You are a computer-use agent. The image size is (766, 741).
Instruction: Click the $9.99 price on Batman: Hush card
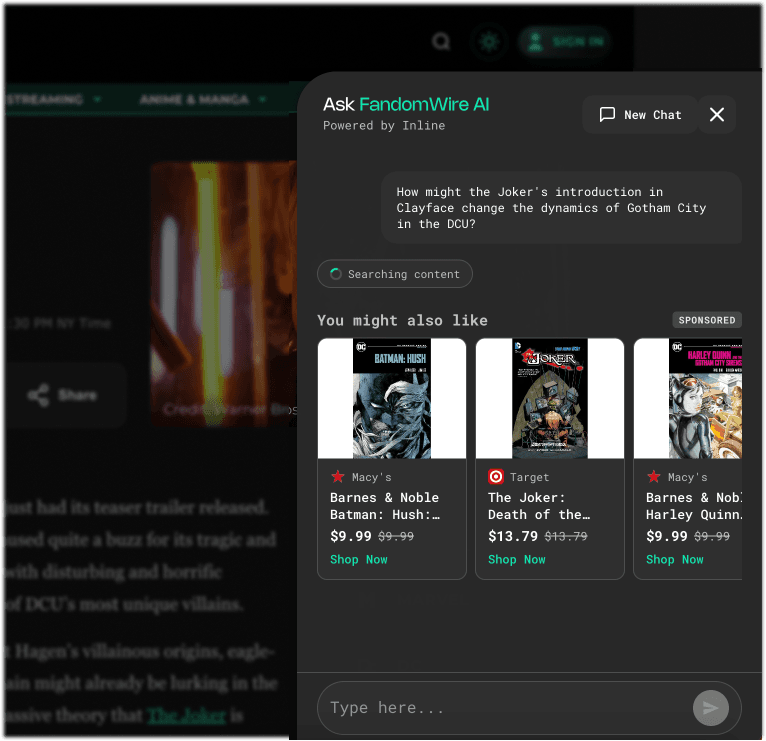pos(351,536)
